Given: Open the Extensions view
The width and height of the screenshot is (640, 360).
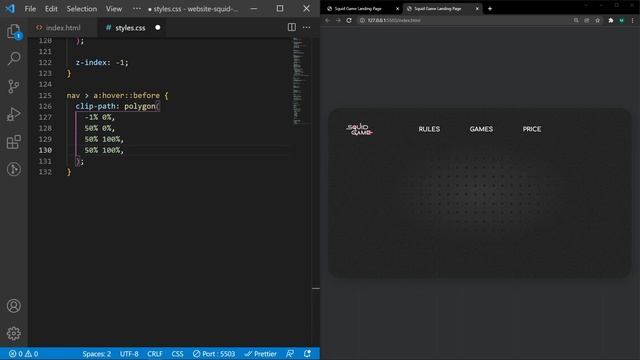Looking at the screenshot, I should [x=13, y=142].
